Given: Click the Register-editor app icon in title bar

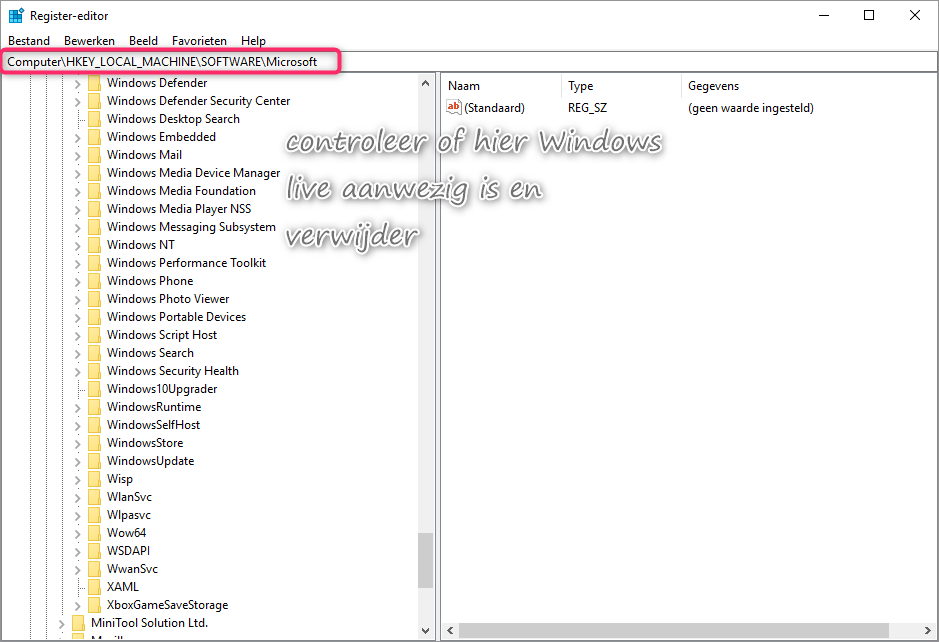Looking at the screenshot, I should (16, 16).
